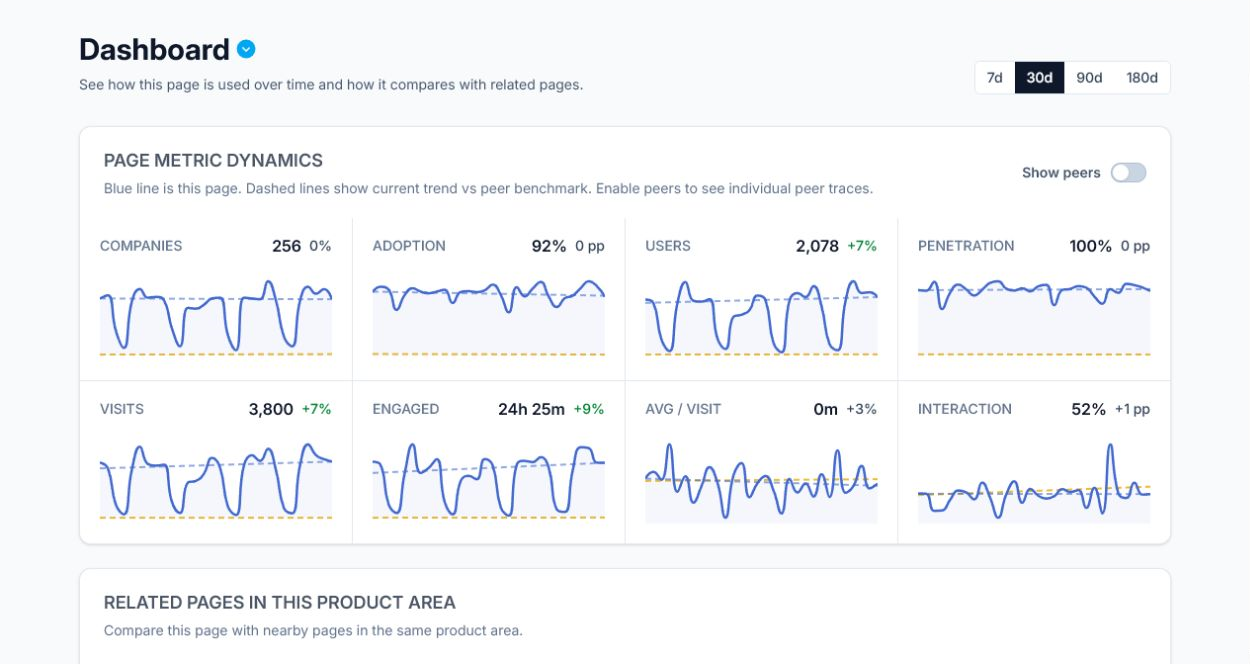Click the Avg / Visit value 0m

[x=825, y=409]
